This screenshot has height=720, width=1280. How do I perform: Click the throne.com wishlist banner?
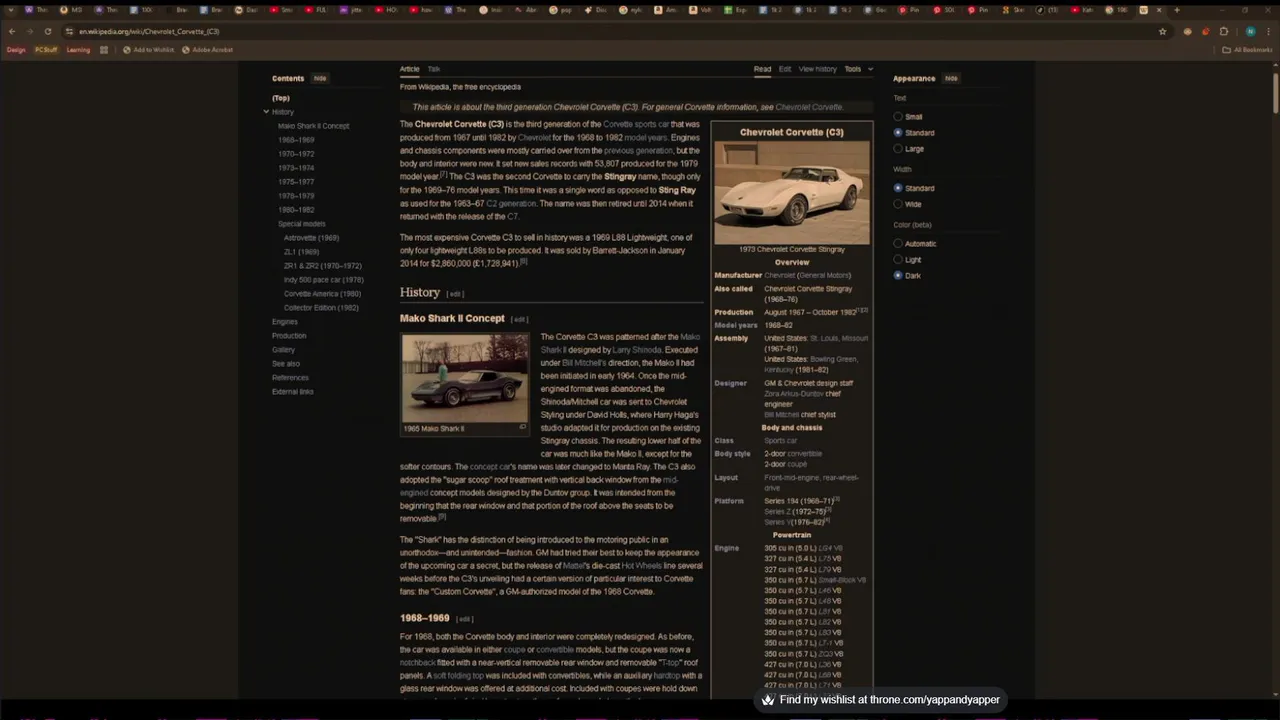pyautogui.click(x=881, y=700)
